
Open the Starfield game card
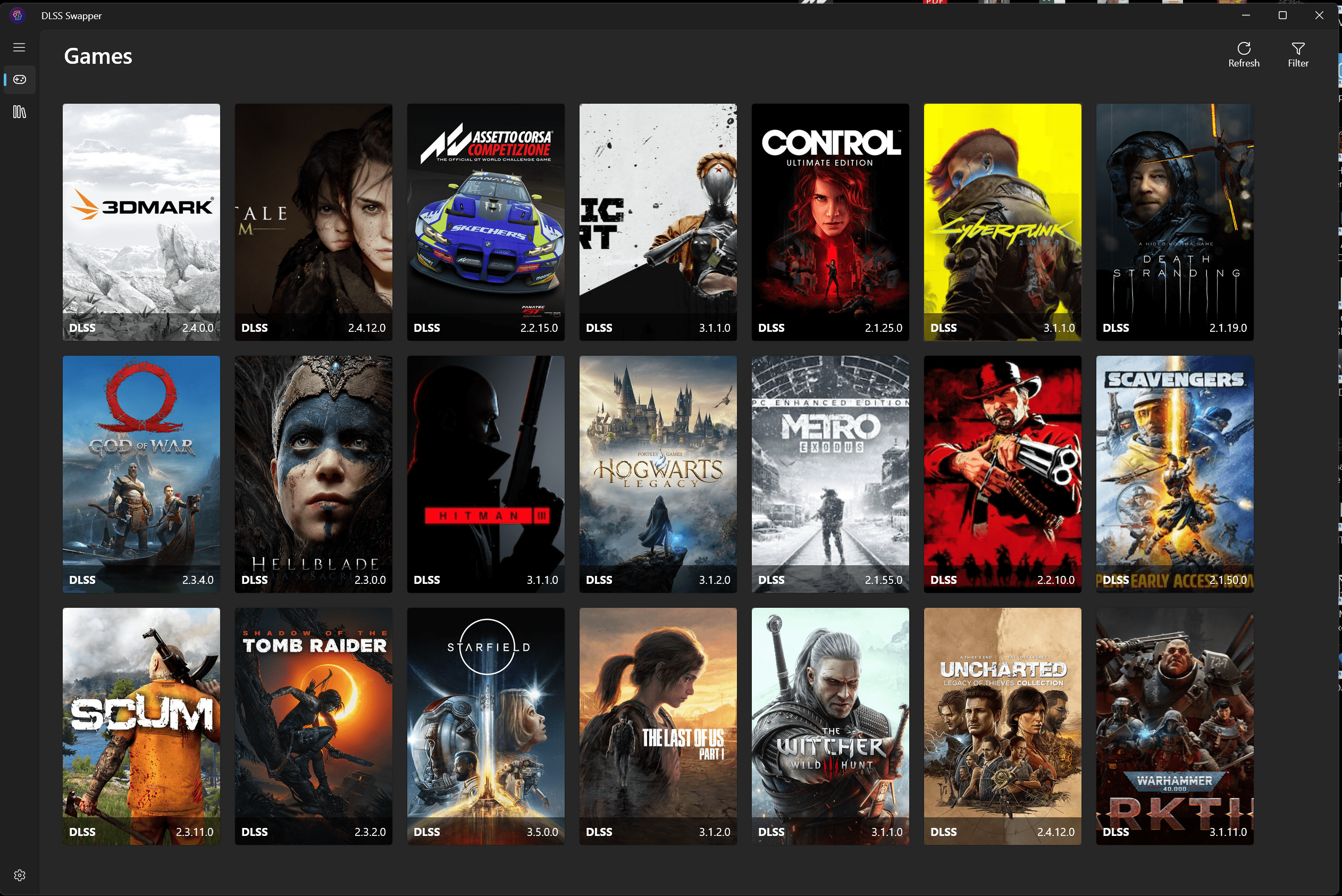point(485,726)
